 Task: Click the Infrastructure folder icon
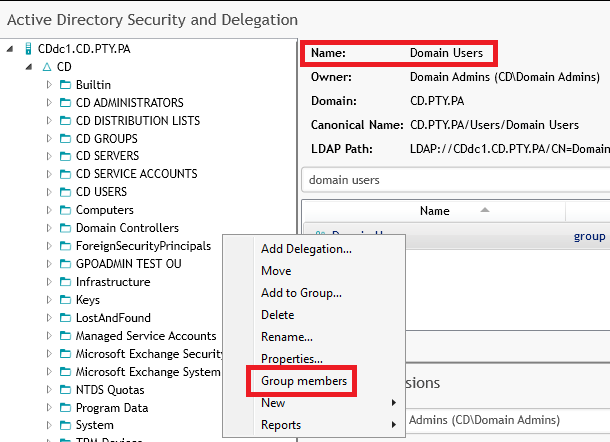coord(65,282)
